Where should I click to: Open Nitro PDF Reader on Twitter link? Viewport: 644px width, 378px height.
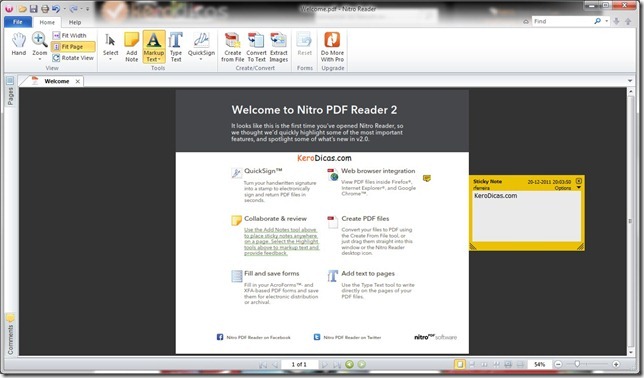coord(347,337)
